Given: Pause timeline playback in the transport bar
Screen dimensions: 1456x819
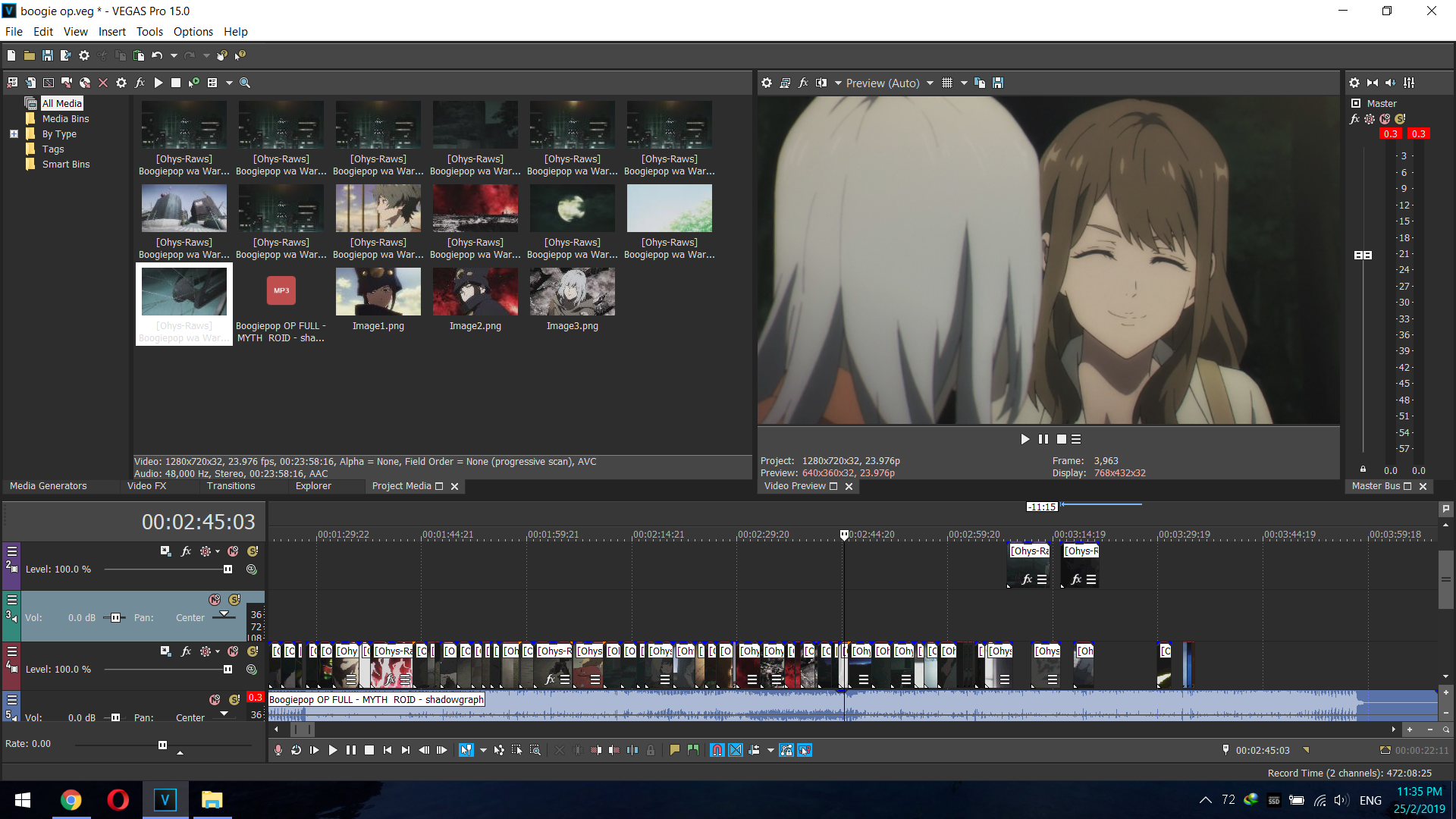Looking at the screenshot, I should pos(351,750).
